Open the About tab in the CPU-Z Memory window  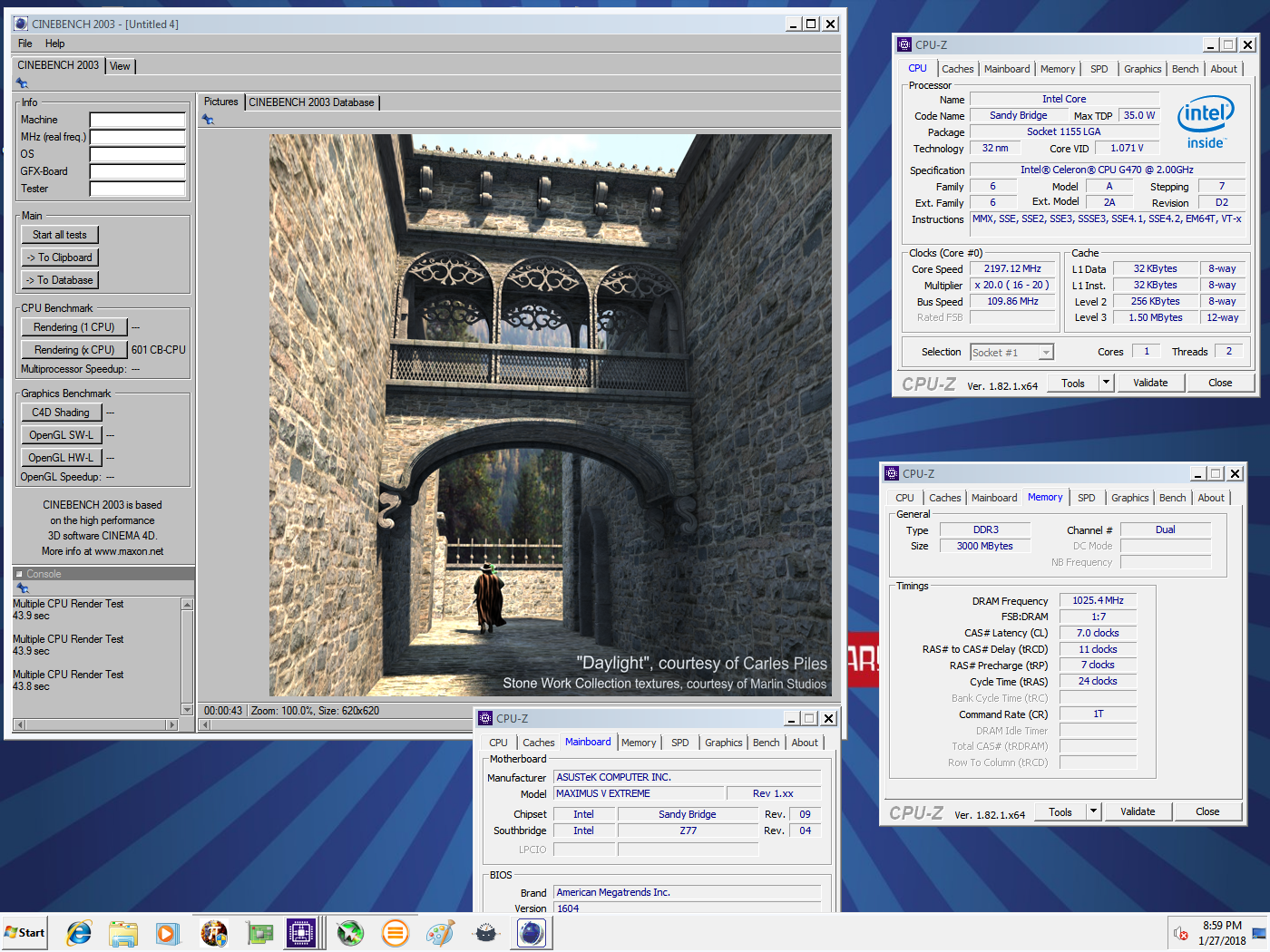(x=1210, y=498)
